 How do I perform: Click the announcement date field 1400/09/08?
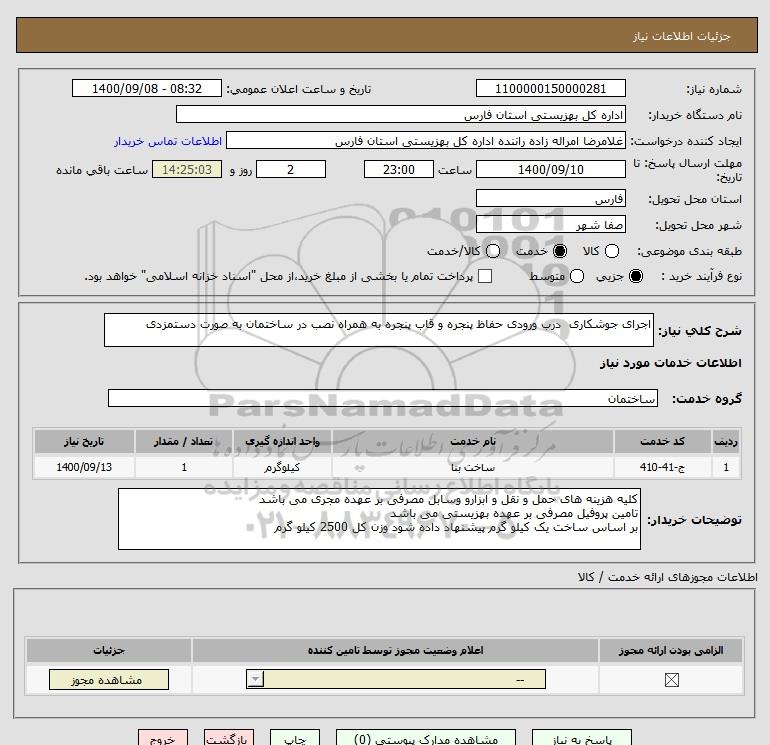pyautogui.click(x=147, y=88)
